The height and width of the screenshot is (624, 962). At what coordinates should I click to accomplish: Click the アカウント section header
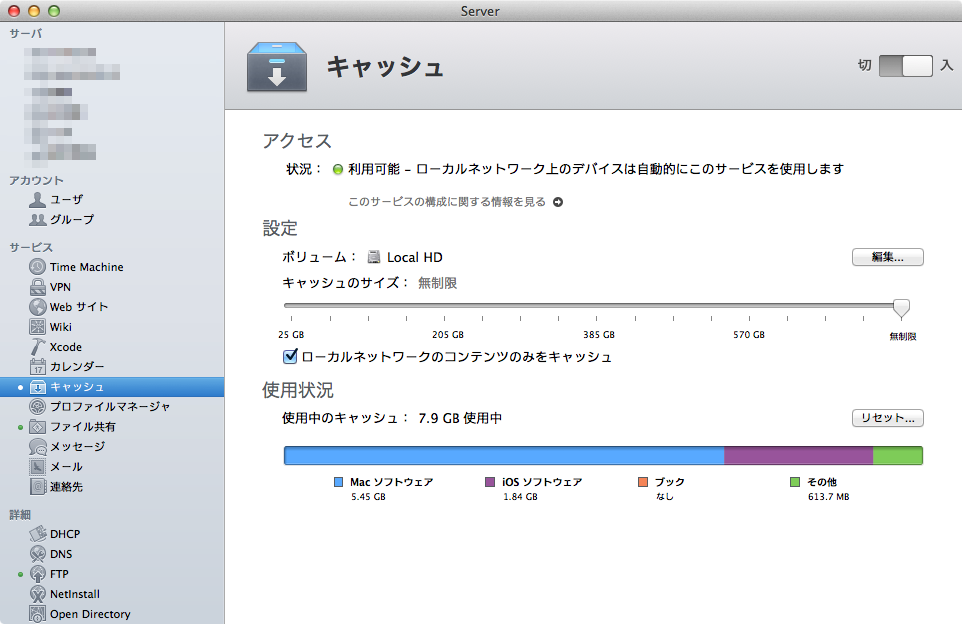(x=36, y=180)
